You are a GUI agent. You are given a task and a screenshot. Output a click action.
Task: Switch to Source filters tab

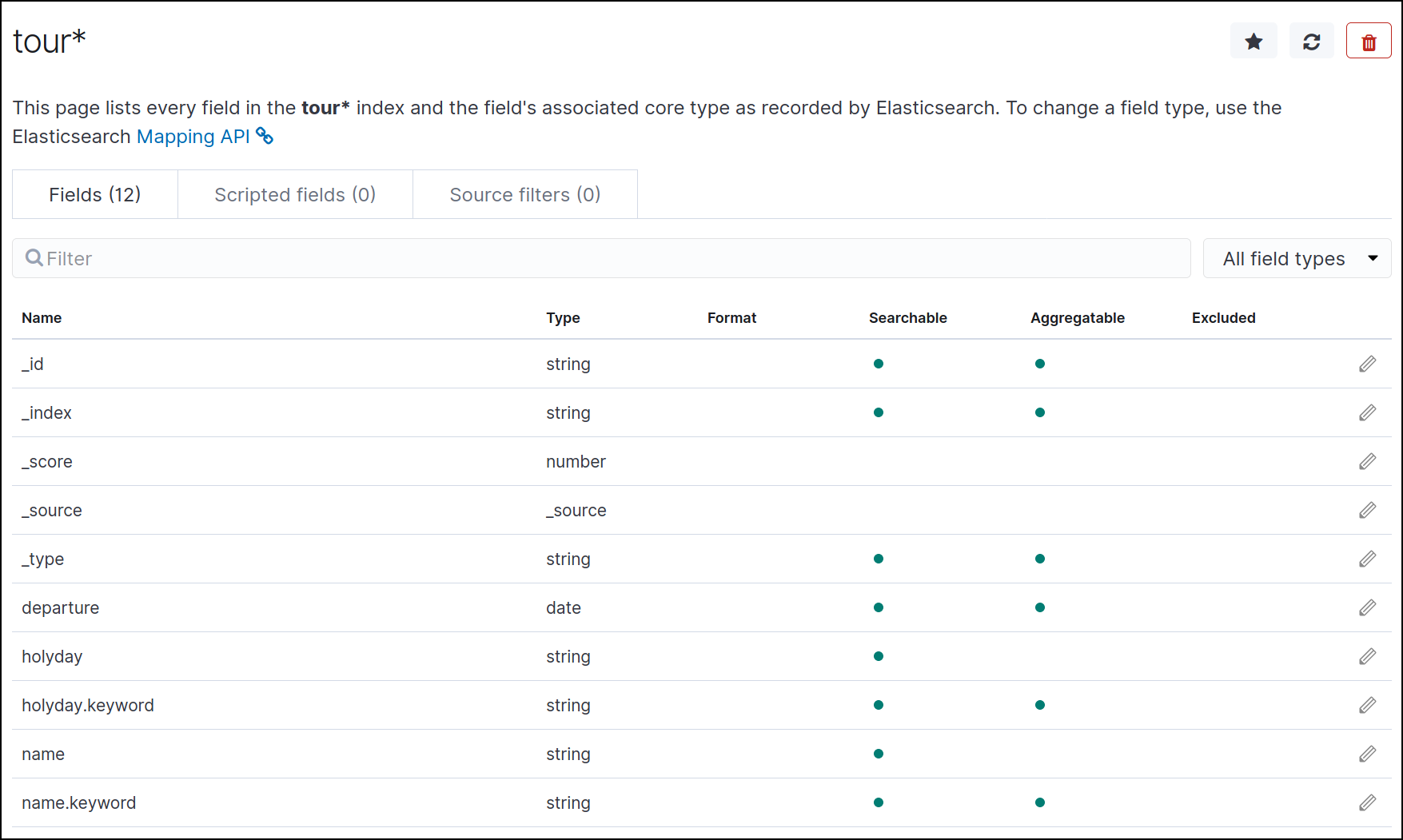coord(524,195)
